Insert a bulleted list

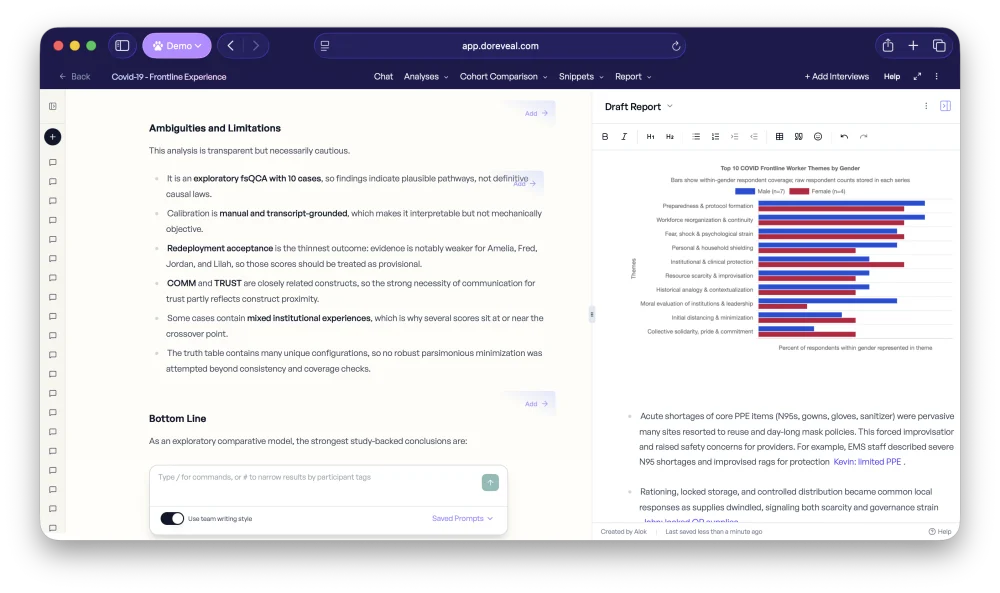pos(696,136)
